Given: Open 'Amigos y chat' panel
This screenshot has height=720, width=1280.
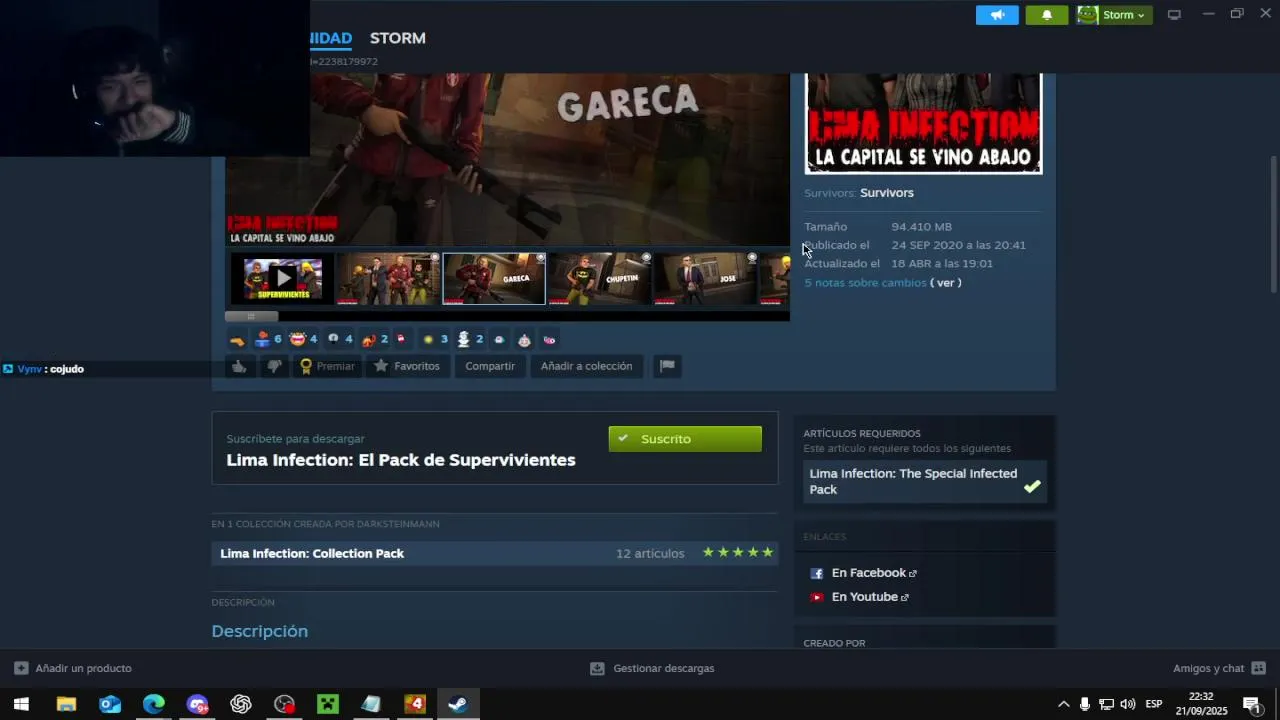Looking at the screenshot, I should 1219,668.
